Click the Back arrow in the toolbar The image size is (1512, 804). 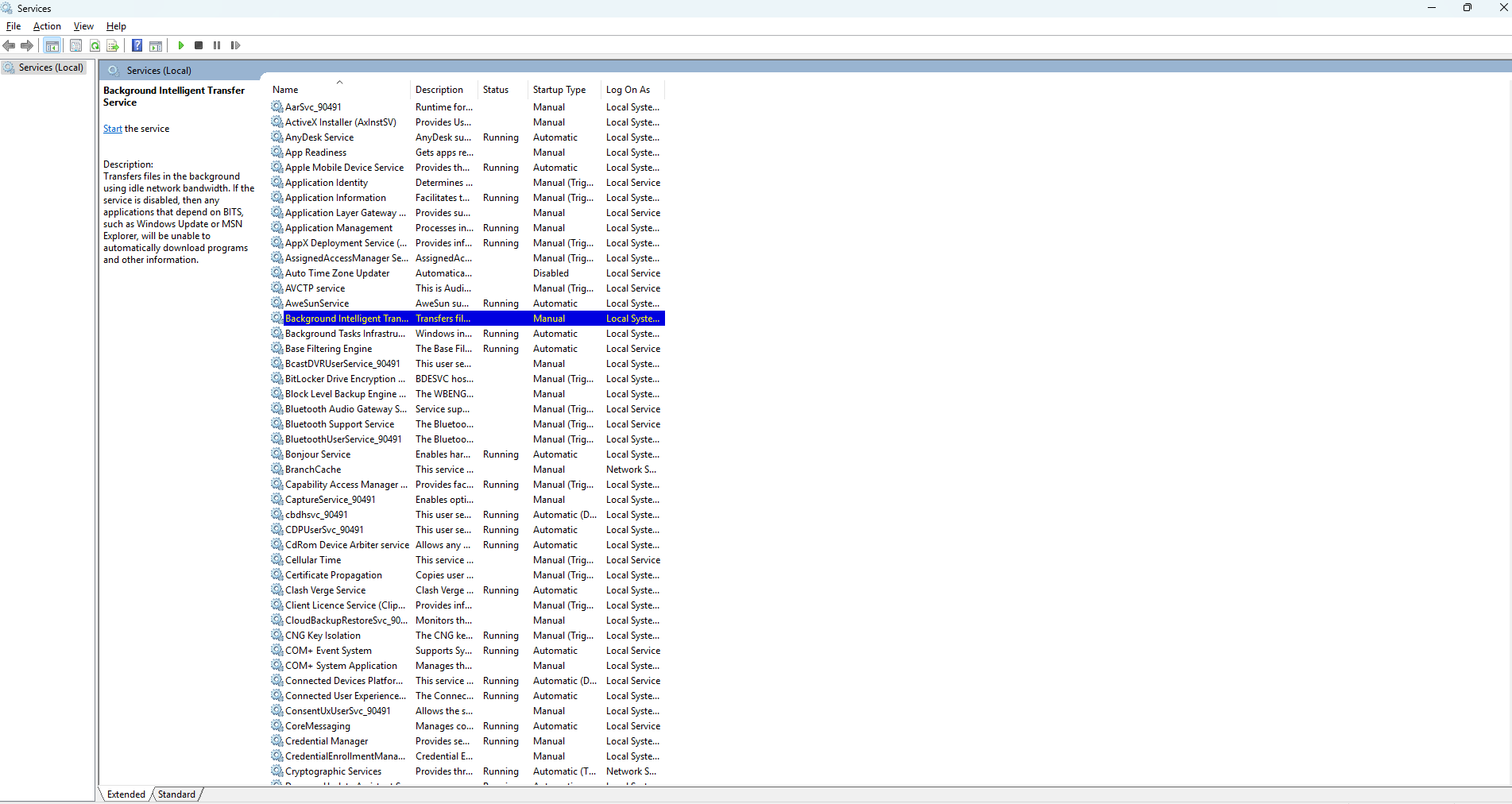[10, 45]
